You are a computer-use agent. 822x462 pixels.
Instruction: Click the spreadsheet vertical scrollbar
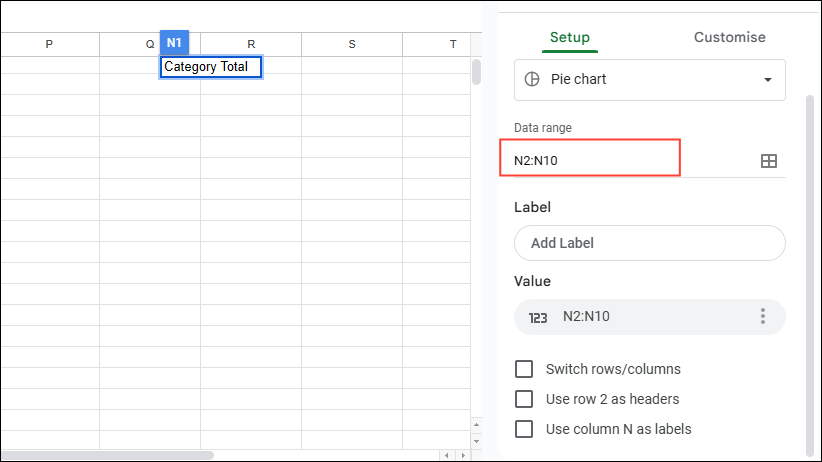click(x=477, y=72)
